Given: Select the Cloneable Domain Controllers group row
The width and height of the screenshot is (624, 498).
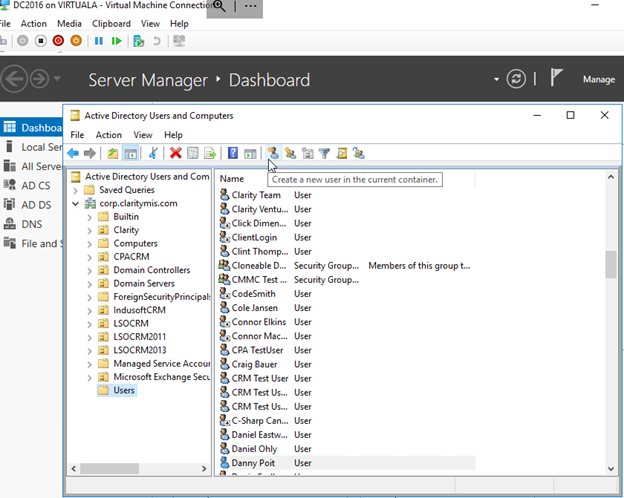Looking at the screenshot, I should click(x=346, y=266).
